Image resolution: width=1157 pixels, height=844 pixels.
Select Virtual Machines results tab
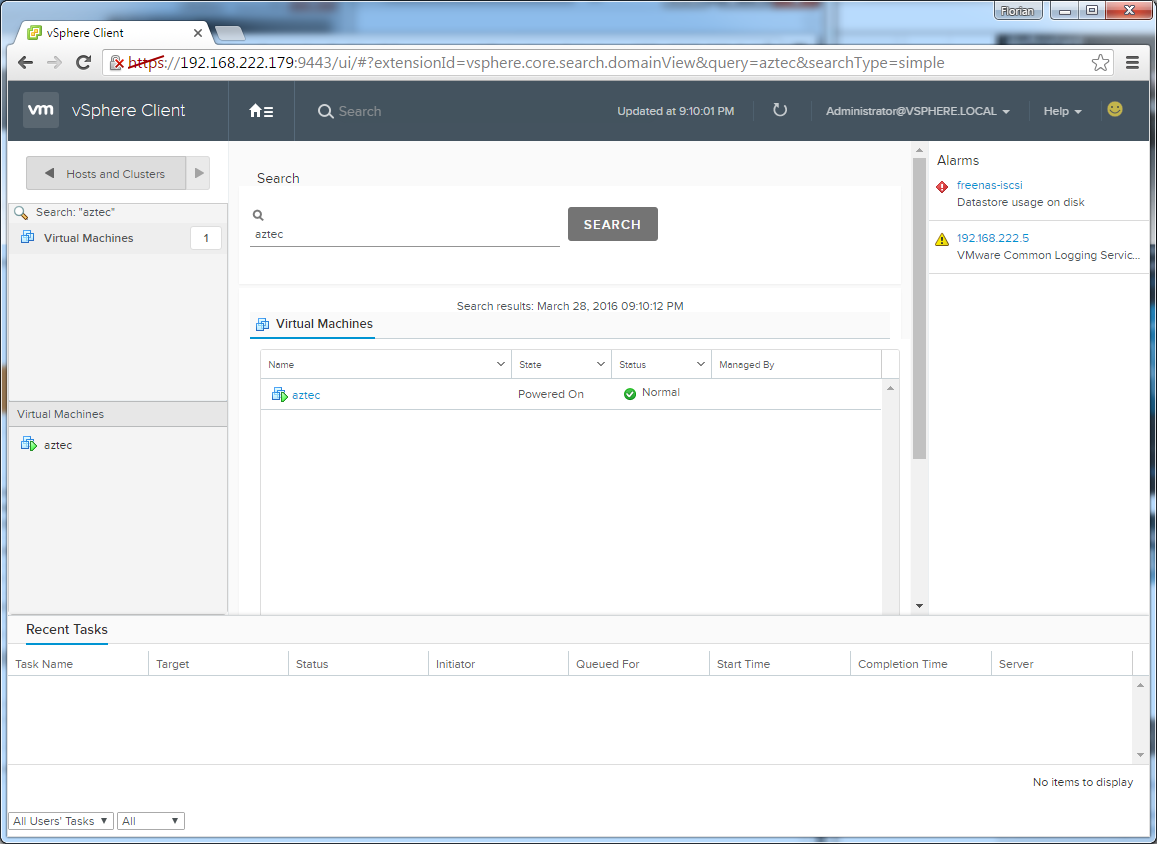click(313, 324)
